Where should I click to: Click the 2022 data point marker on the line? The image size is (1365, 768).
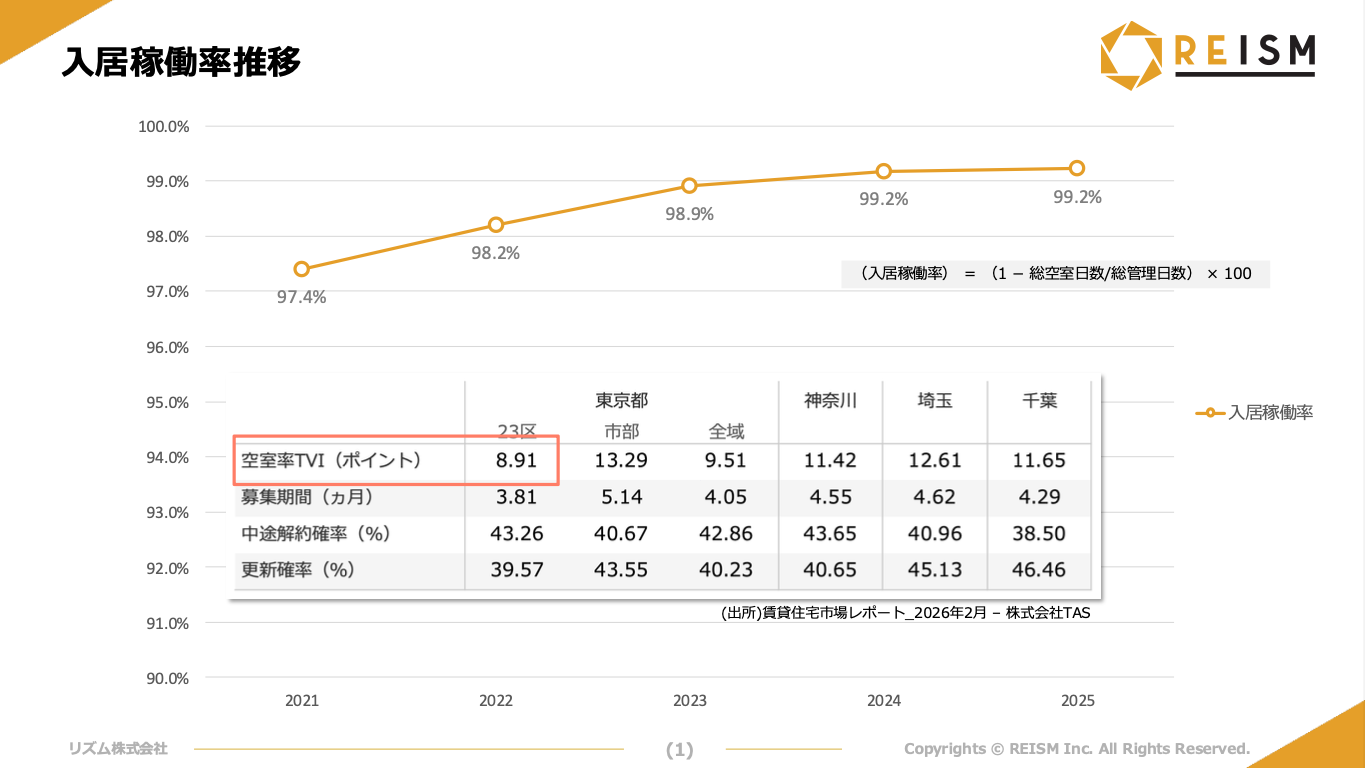(x=496, y=225)
